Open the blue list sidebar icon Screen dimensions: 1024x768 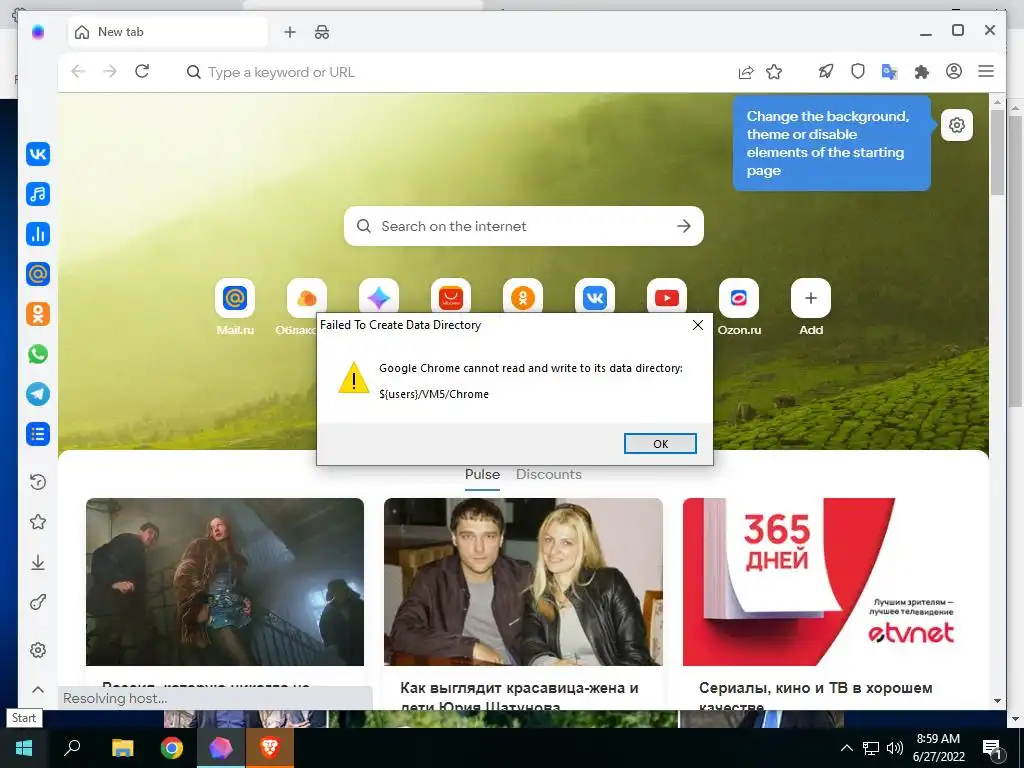click(x=38, y=434)
